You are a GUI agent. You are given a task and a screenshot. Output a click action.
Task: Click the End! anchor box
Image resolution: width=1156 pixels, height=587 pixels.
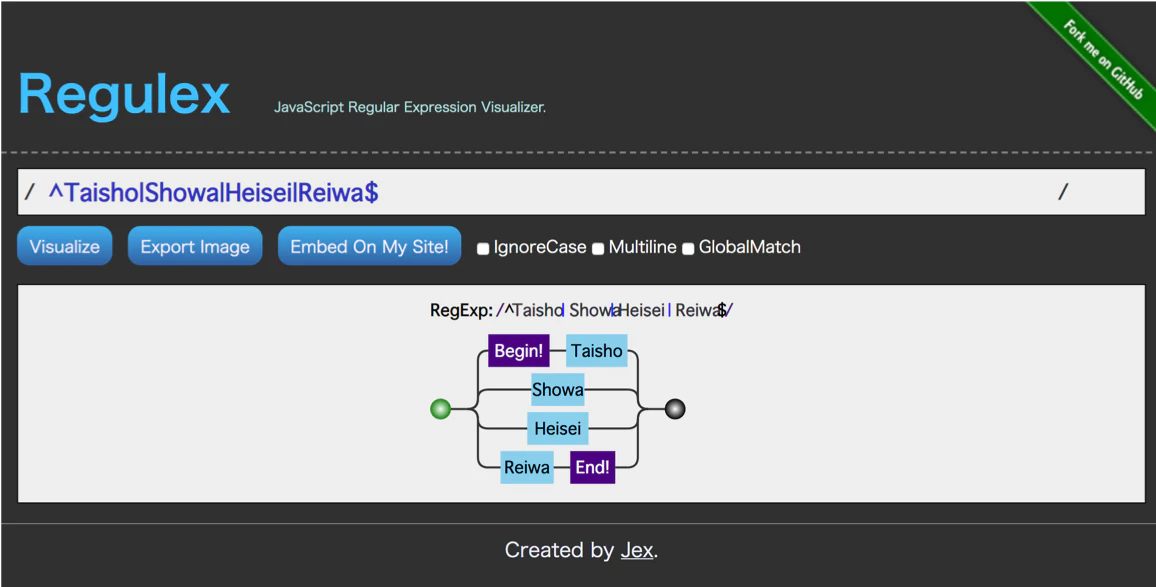pyautogui.click(x=593, y=468)
